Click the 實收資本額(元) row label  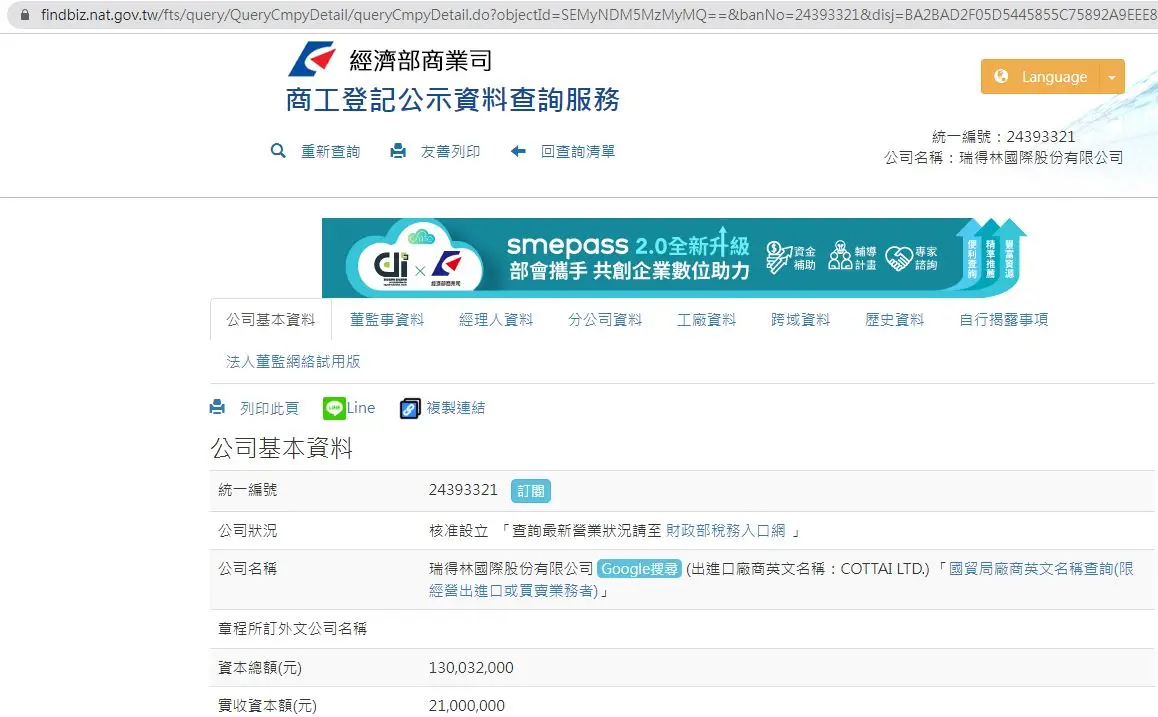pos(267,705)
